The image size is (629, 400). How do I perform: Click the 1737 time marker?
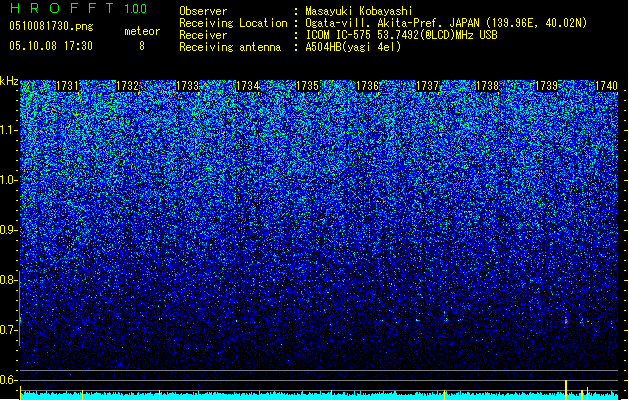click(428, 86)
